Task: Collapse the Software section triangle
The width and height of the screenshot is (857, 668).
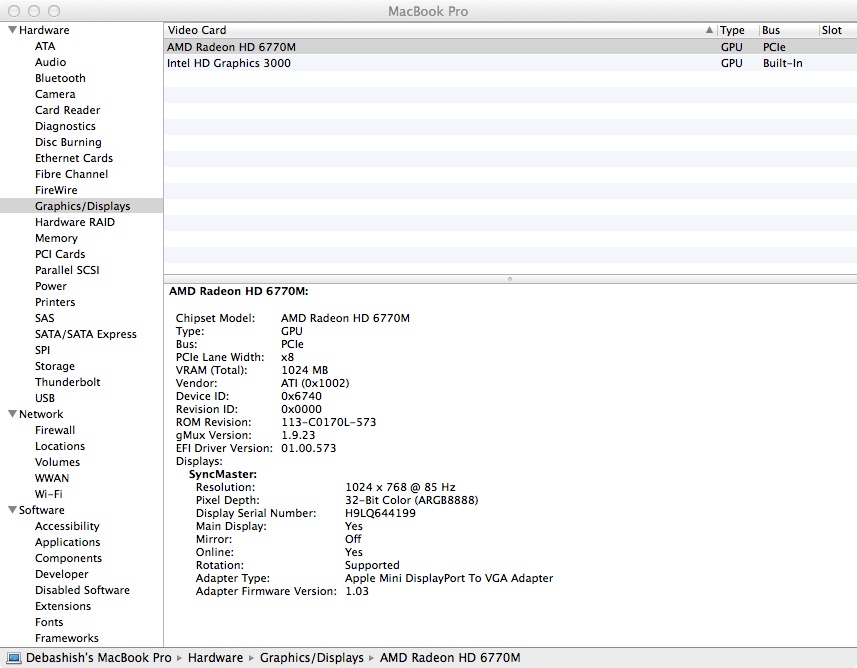Action: [x=12, y=509]
